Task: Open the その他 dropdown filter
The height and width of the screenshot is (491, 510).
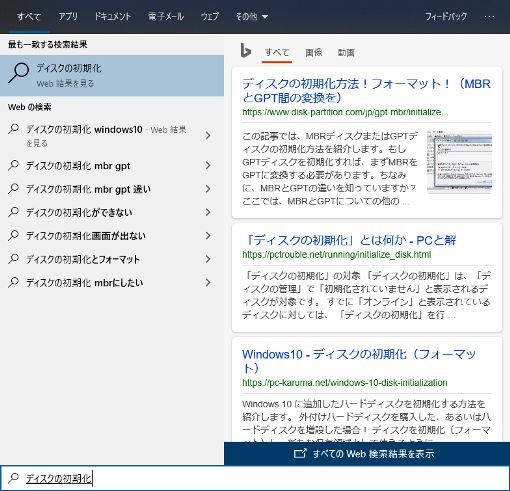Action: (252, 16)
